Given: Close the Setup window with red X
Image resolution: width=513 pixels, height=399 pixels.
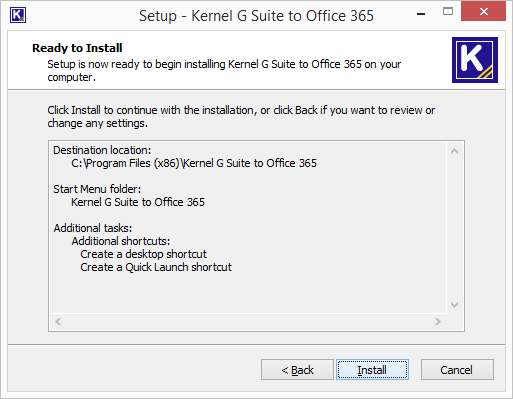Looking at the screenshot, I should click(x=483, y=12).
